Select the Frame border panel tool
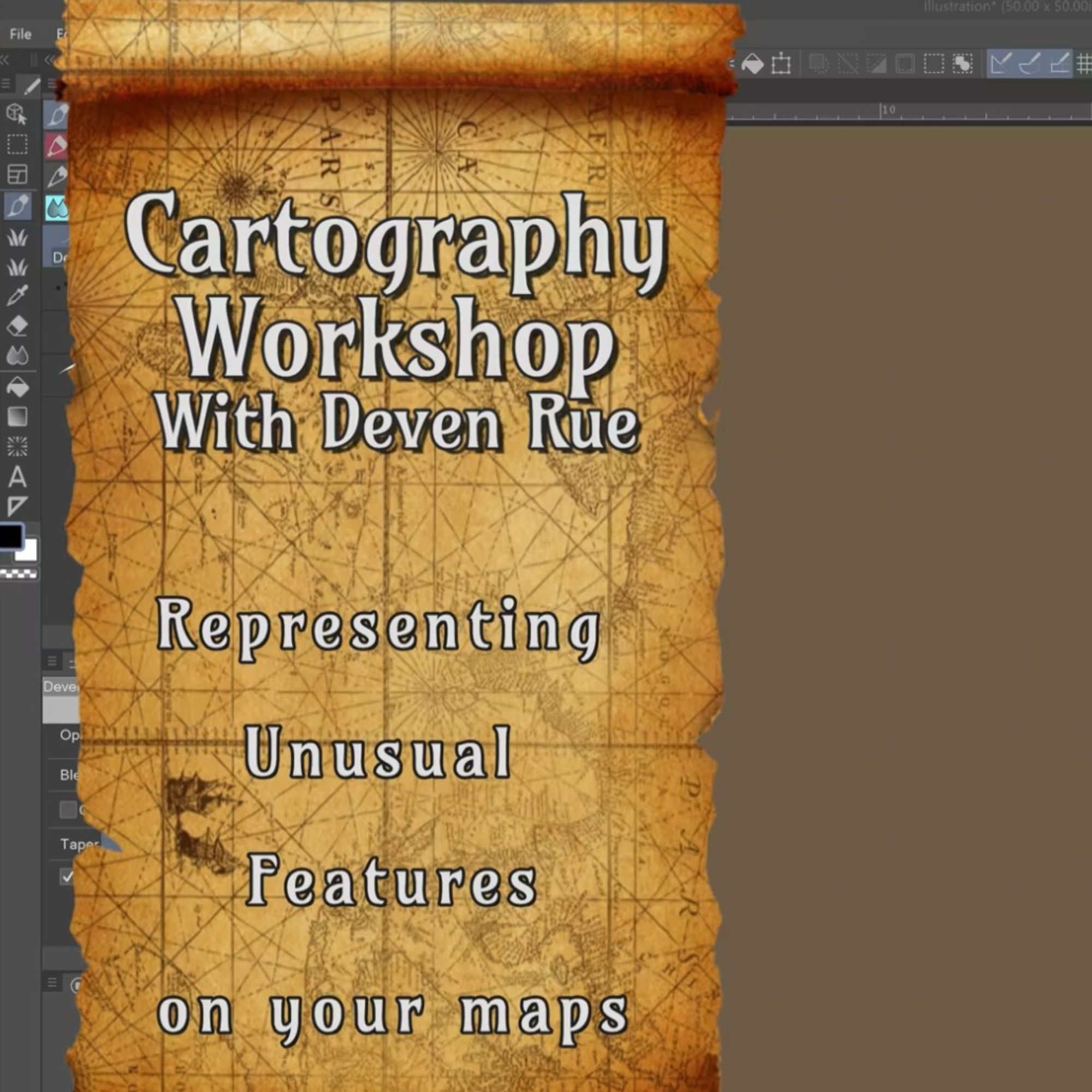 click(17, 174)
